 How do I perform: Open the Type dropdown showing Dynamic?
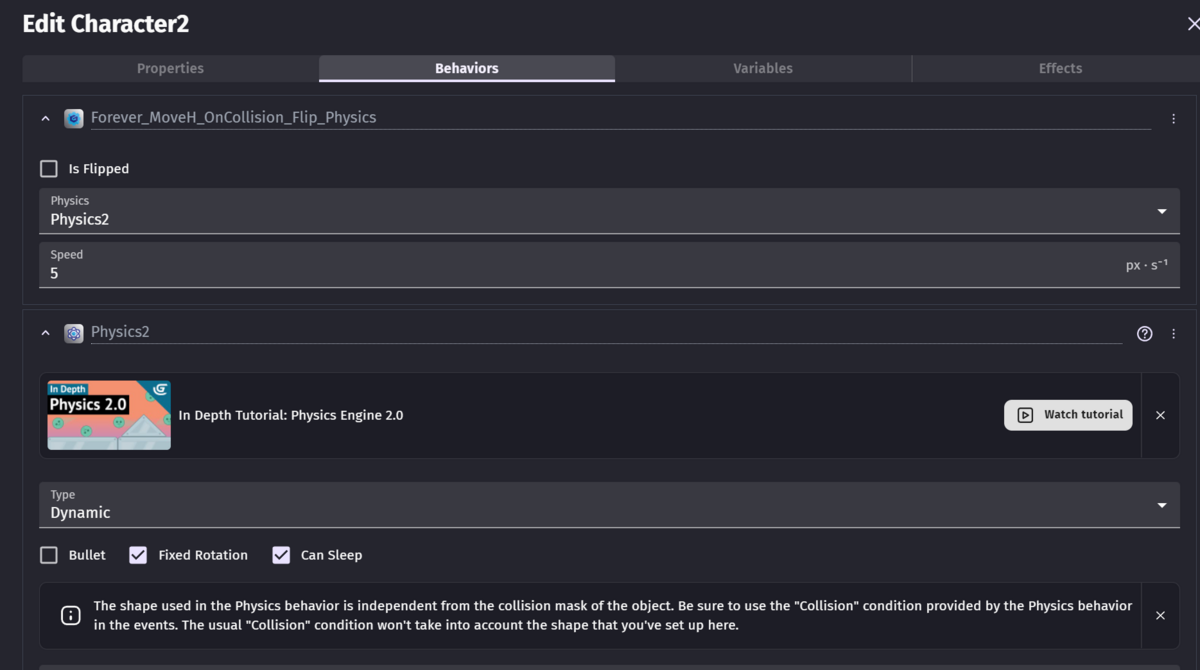(x=609, y=504)
